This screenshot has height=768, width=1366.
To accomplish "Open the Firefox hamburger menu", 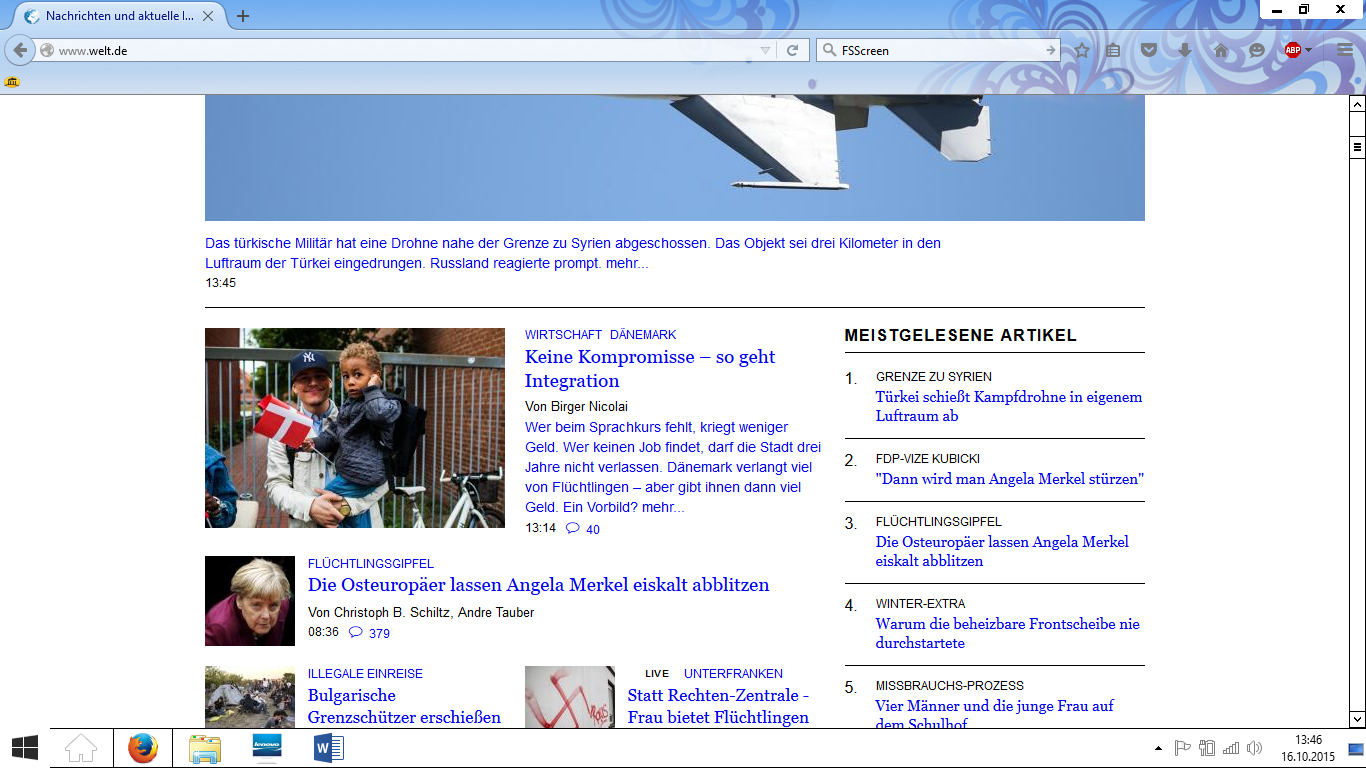I will click(1345, 50).
